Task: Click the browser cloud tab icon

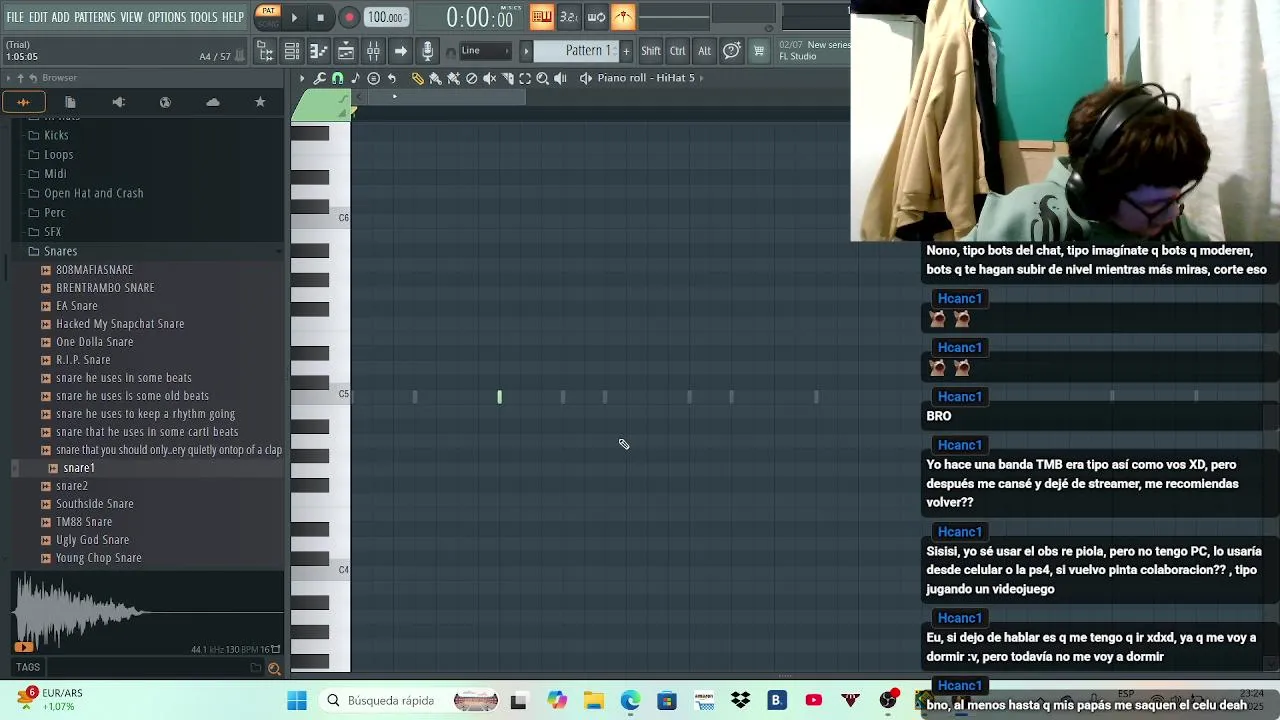Action: [213, 102]
